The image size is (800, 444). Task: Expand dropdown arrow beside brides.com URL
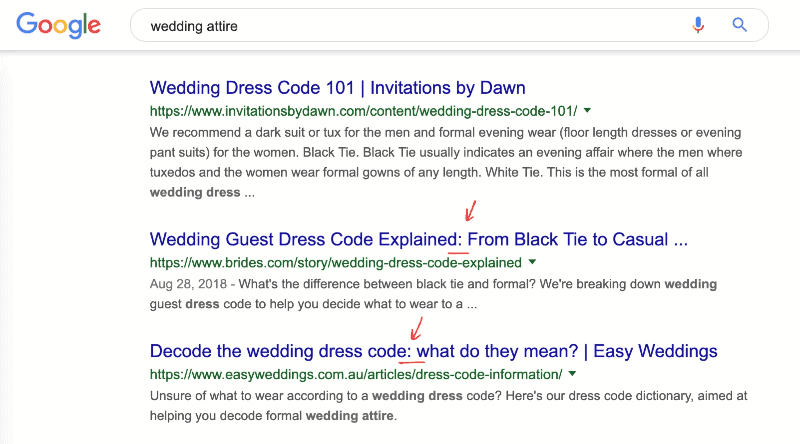pyautogui.click(x=532, y=263)
